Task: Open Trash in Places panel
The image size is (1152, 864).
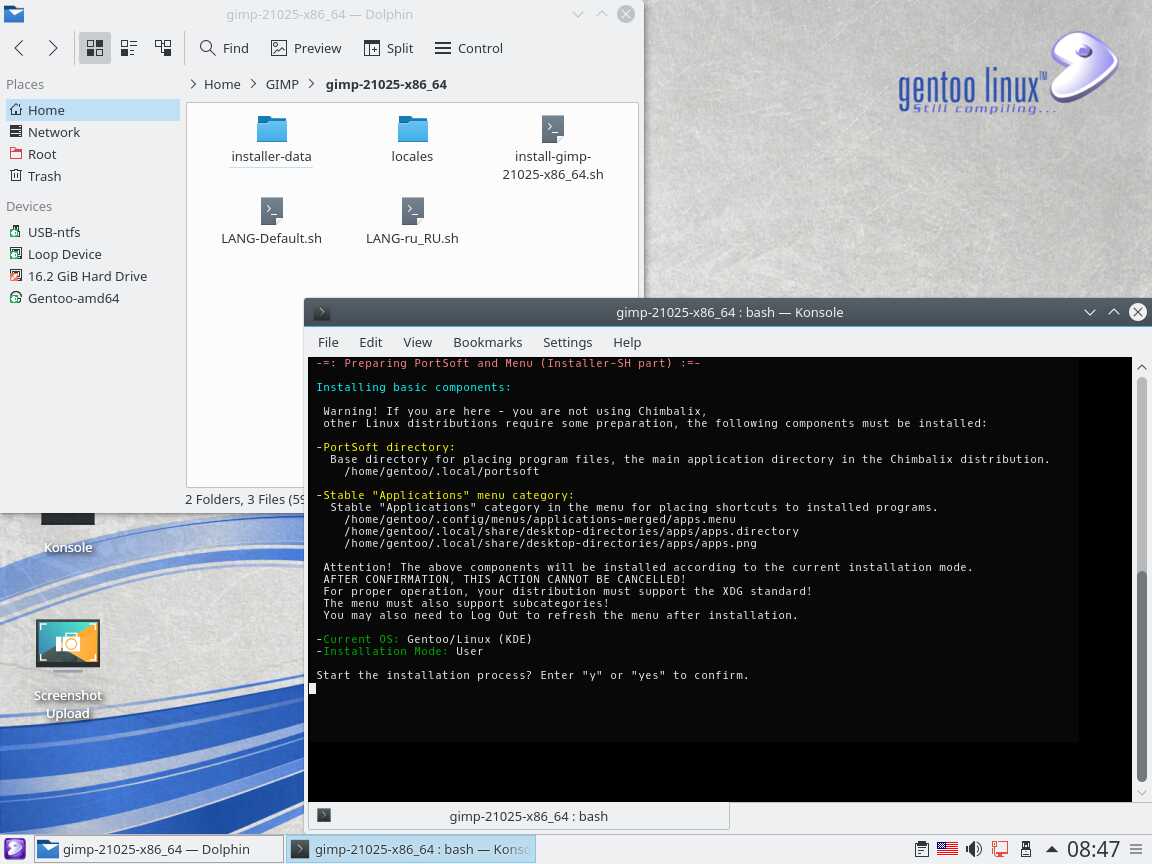Action: pyautogui.click(x=93, y=176)
